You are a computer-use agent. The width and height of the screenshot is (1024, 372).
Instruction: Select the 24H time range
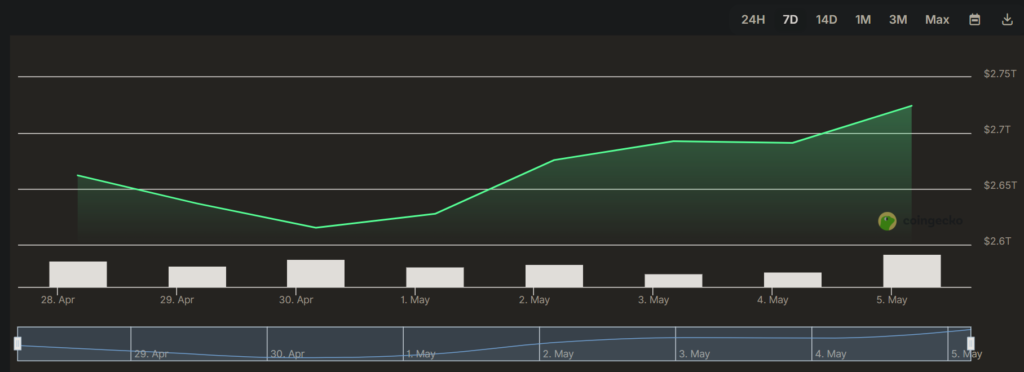[x=752, y=20]
